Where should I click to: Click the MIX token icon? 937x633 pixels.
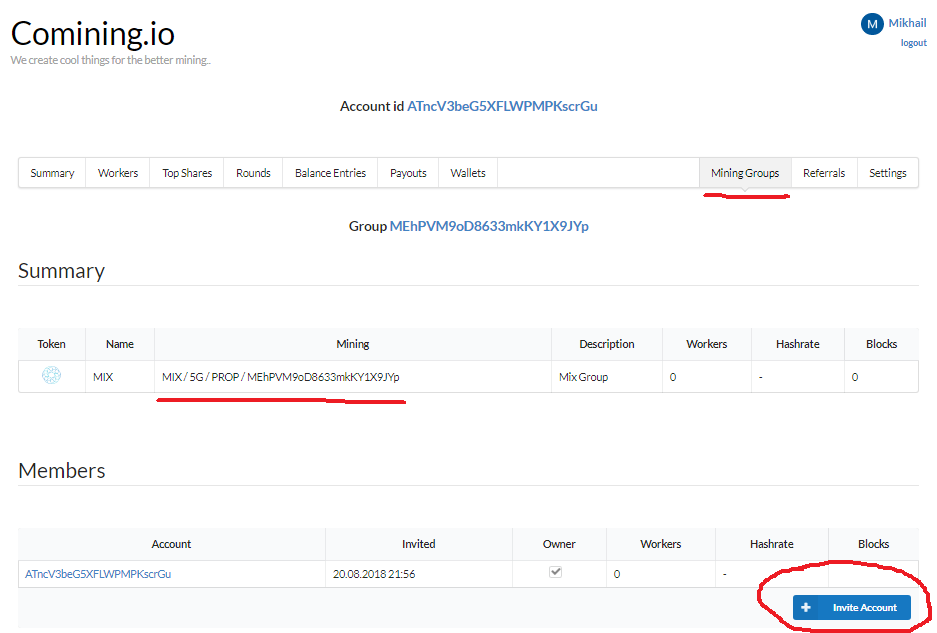coord(51,375)
